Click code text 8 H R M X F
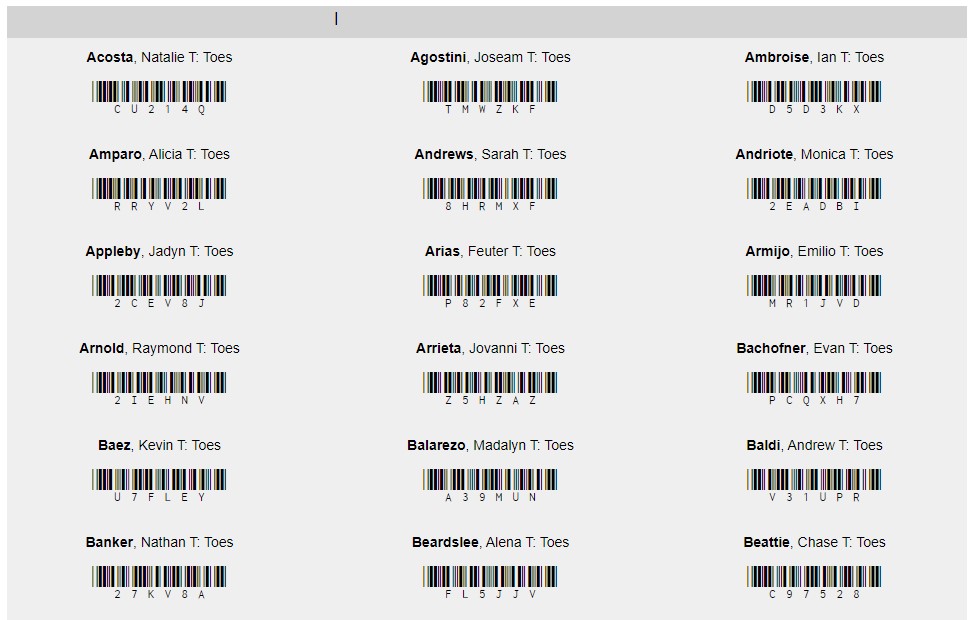The height and width of the screenshot is (620, 975). tap(490, 206)
